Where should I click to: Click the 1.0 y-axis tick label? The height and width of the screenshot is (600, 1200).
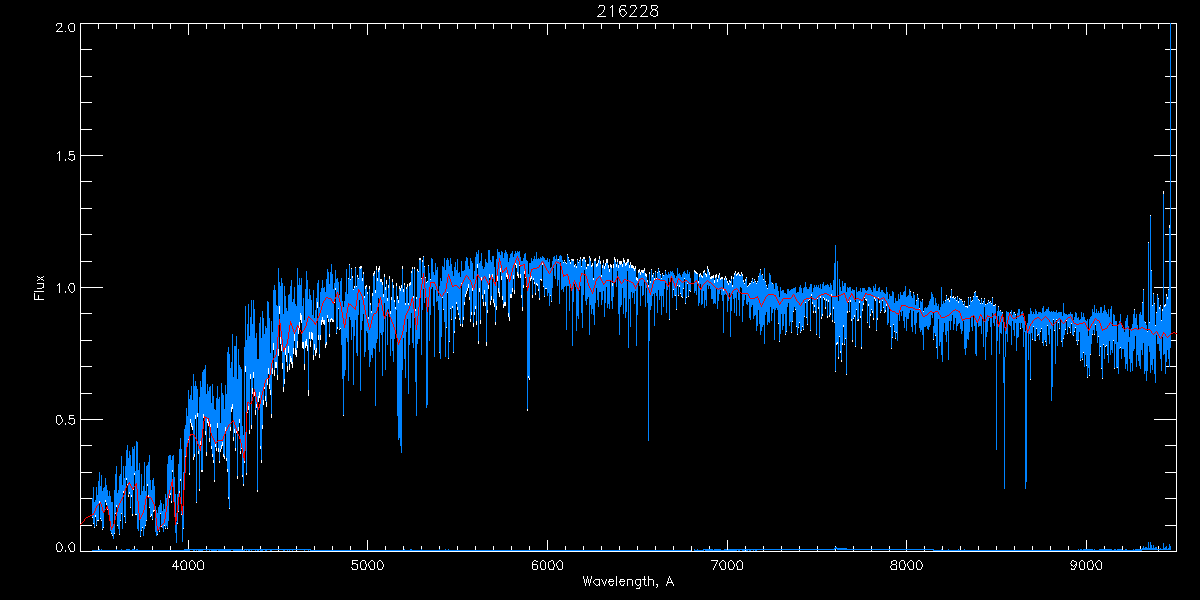(66, 288)
